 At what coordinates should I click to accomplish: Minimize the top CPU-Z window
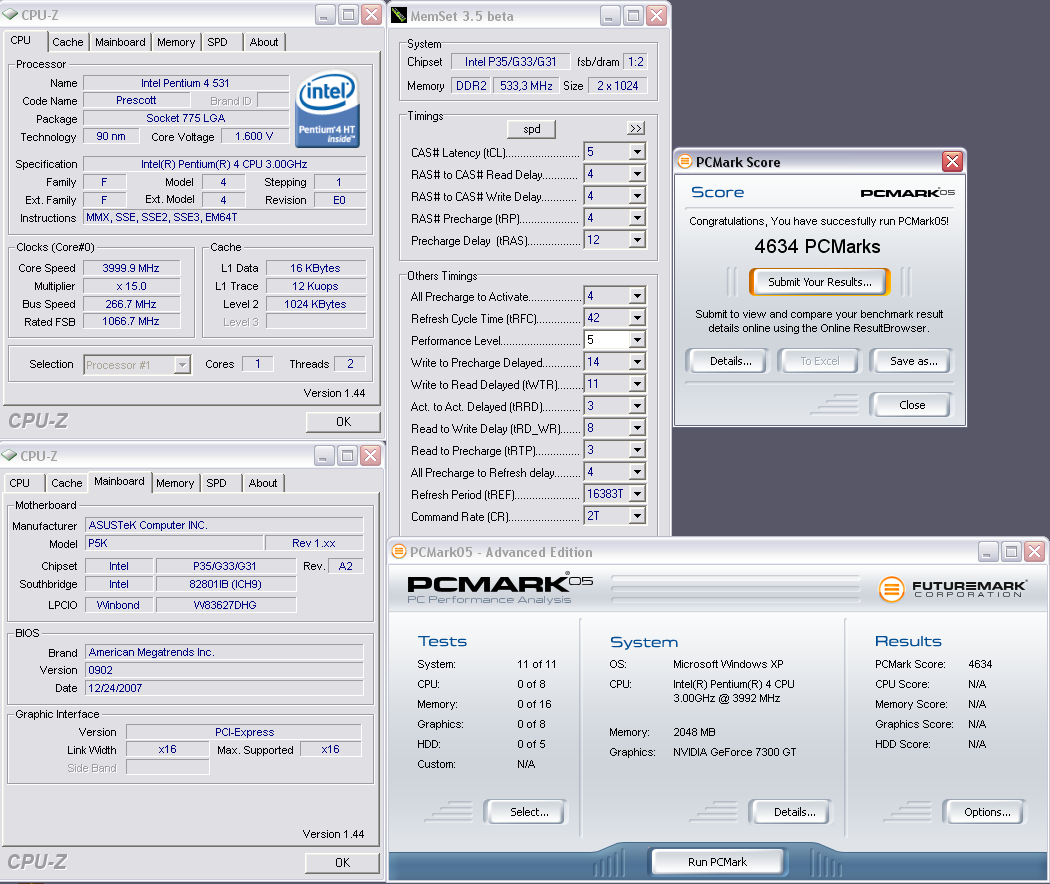click(325, 15)
